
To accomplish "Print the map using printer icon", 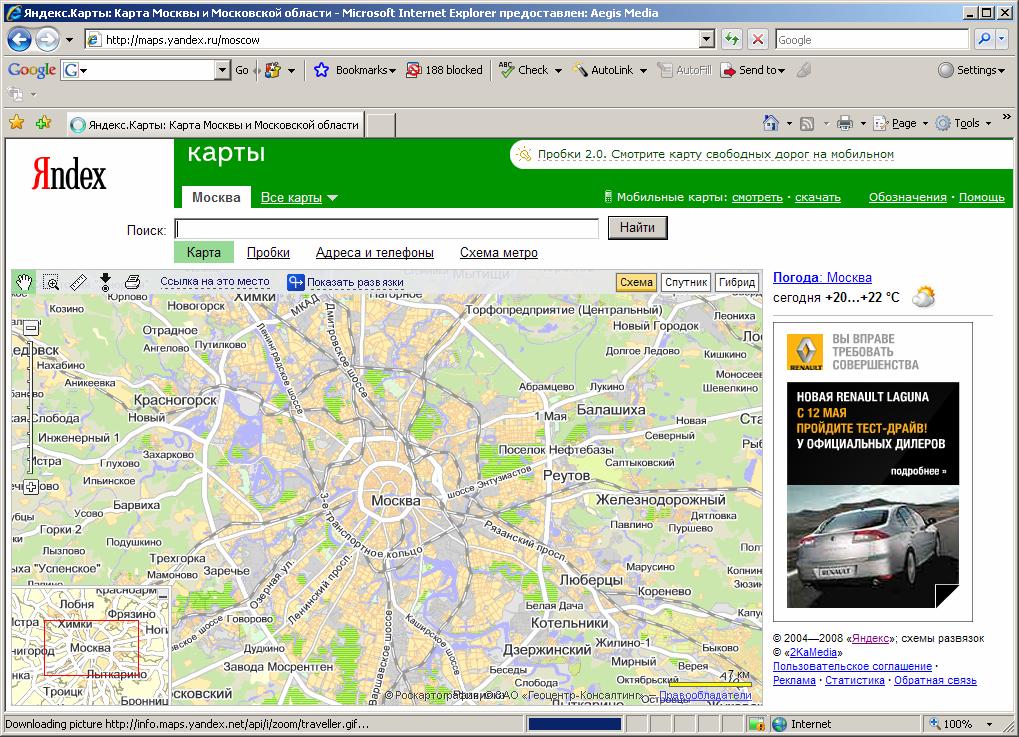I will [x=132, y=283].
